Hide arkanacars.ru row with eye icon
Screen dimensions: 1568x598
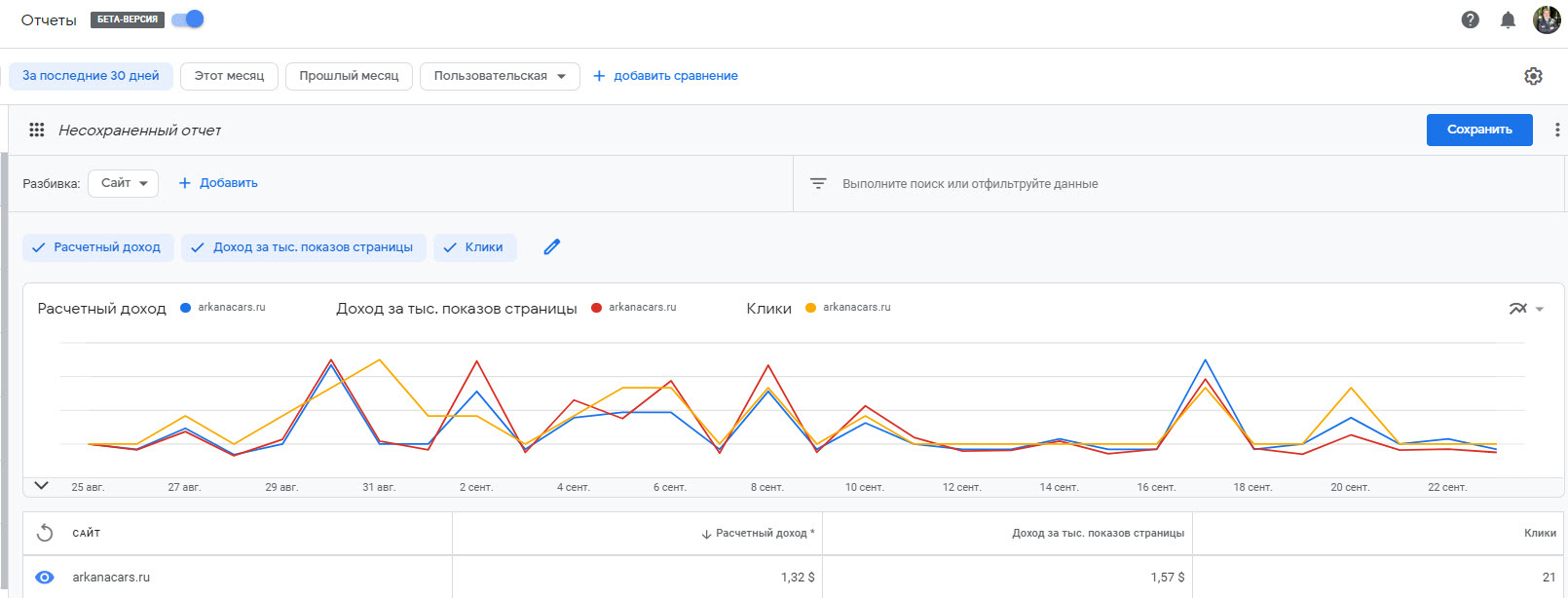[x=45, y=578]
